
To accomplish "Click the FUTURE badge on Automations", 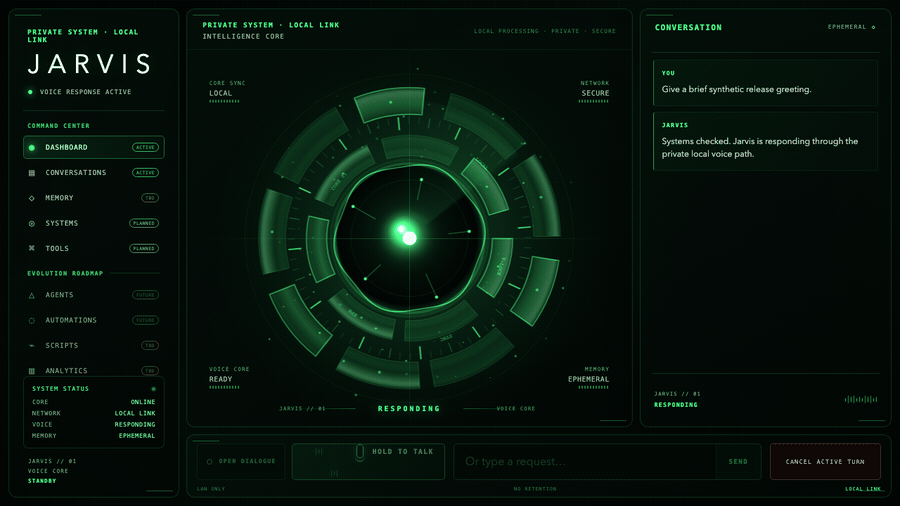I will click(145, 320).
